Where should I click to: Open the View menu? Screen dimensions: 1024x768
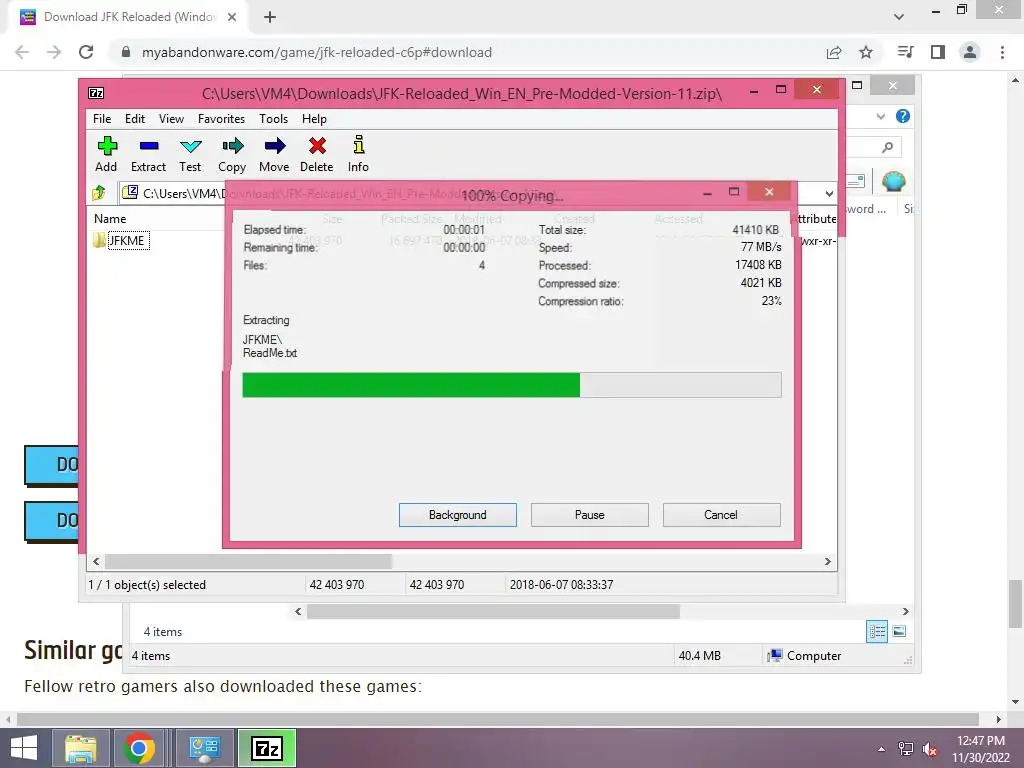[171, 119]
